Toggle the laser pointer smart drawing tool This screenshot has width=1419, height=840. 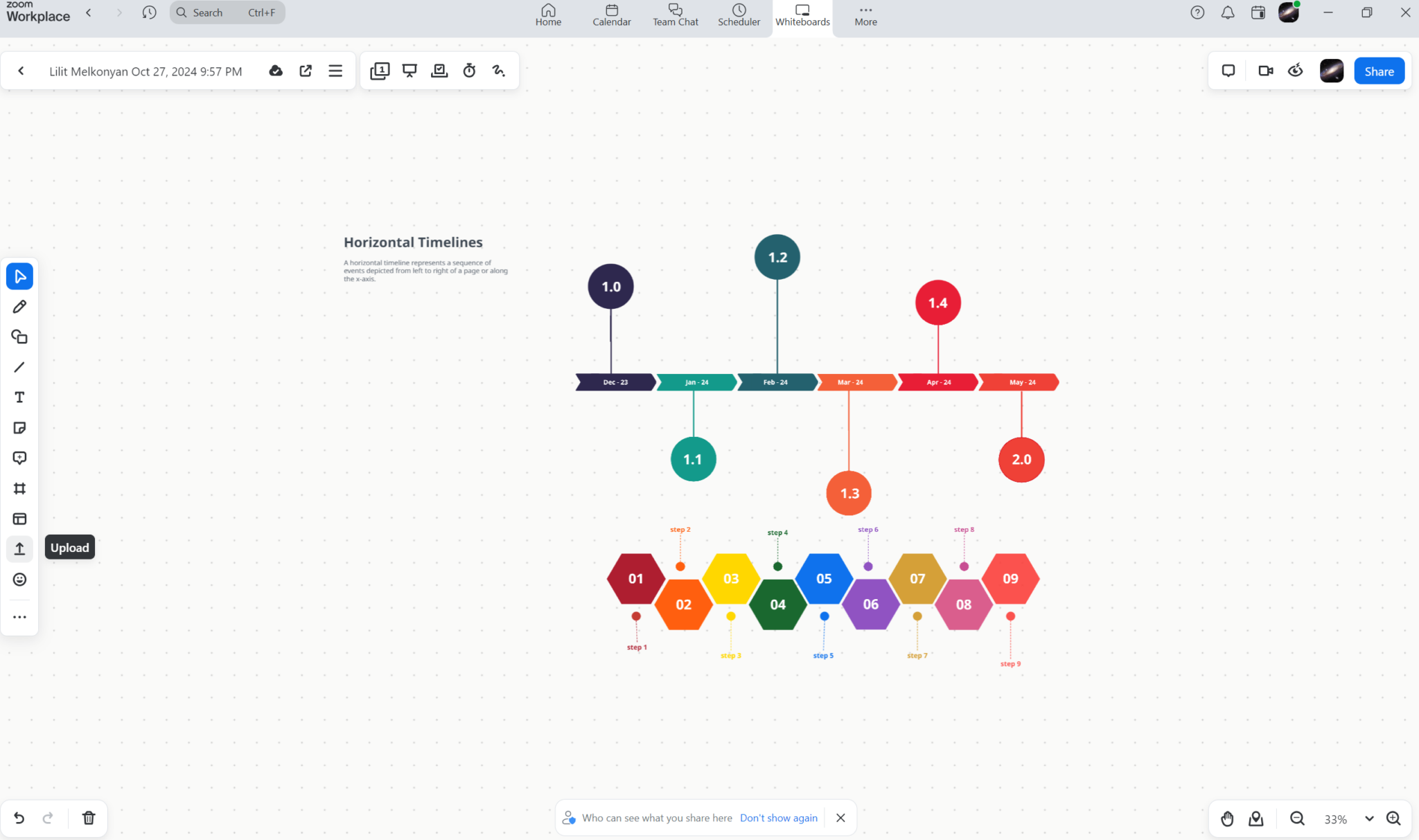499,70
